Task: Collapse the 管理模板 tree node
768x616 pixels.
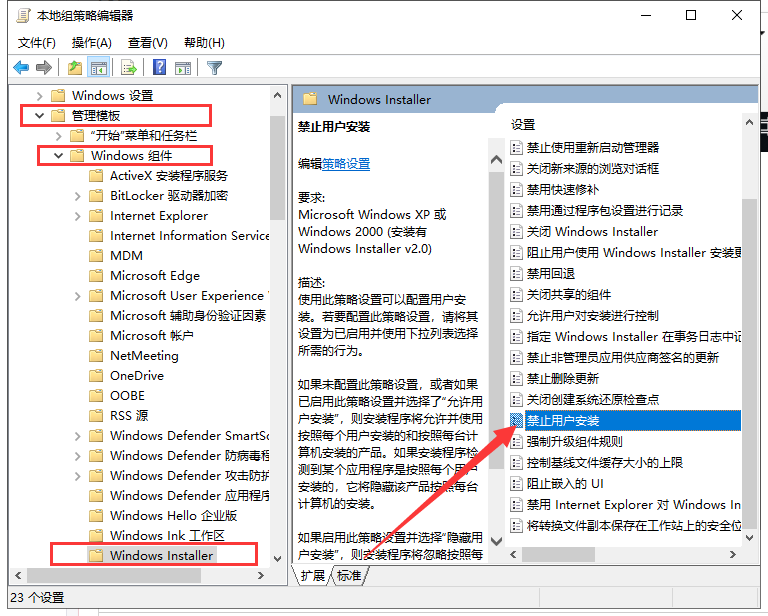Action: point(39,116)
